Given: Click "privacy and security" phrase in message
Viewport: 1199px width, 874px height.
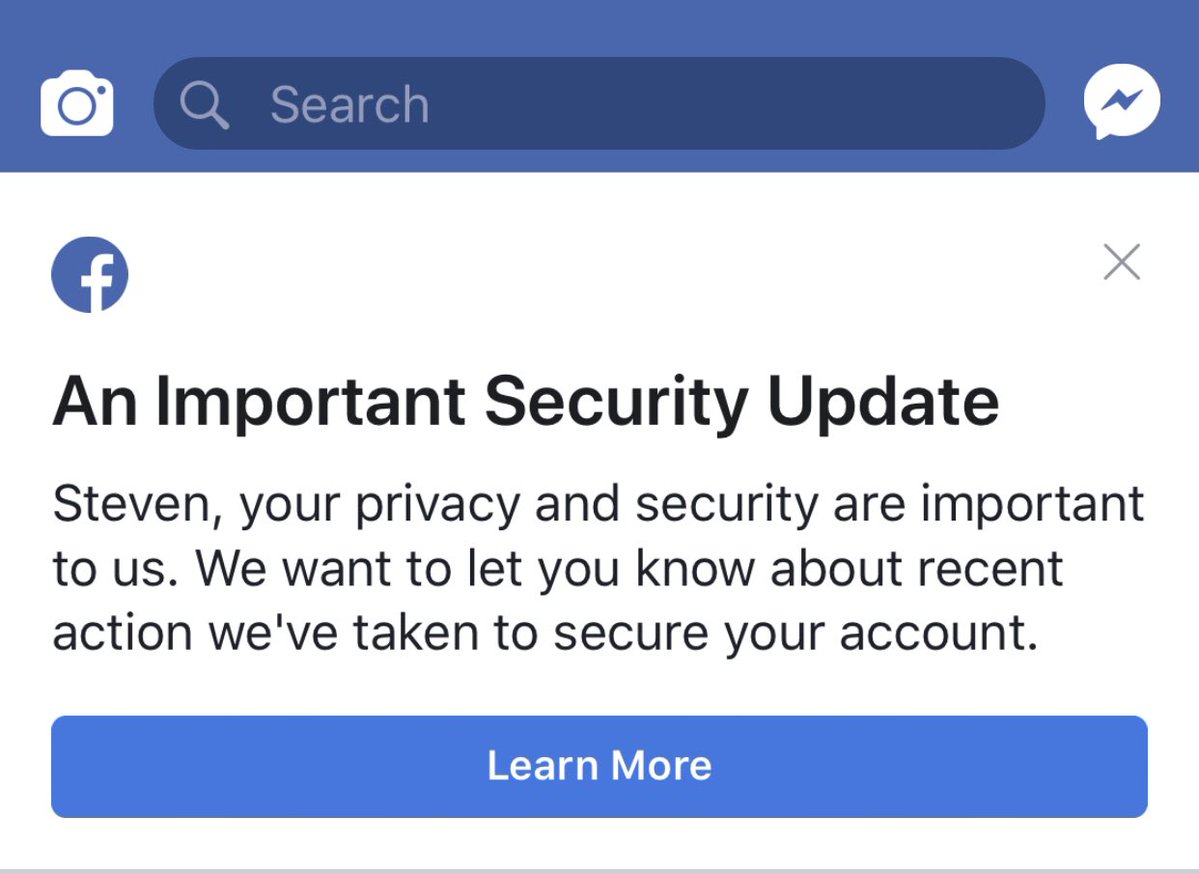Looking at the screenshot, I should coord(587,505).
